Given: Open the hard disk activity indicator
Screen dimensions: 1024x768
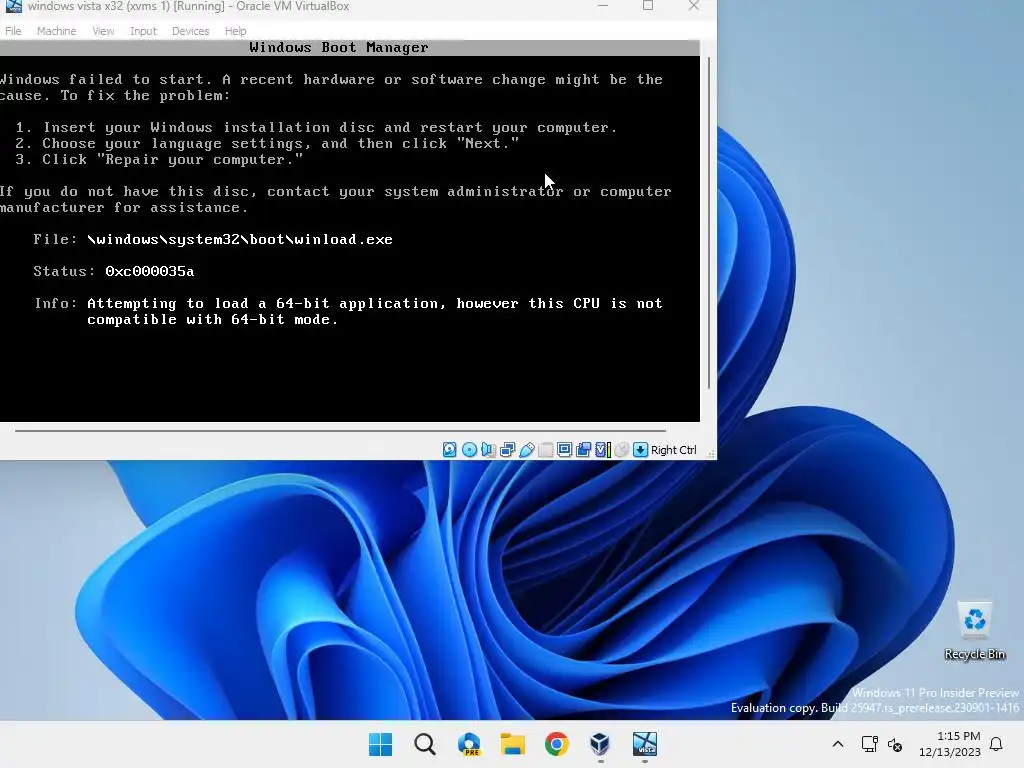Looking at the screenshot, I should click(x=449, y=450).
